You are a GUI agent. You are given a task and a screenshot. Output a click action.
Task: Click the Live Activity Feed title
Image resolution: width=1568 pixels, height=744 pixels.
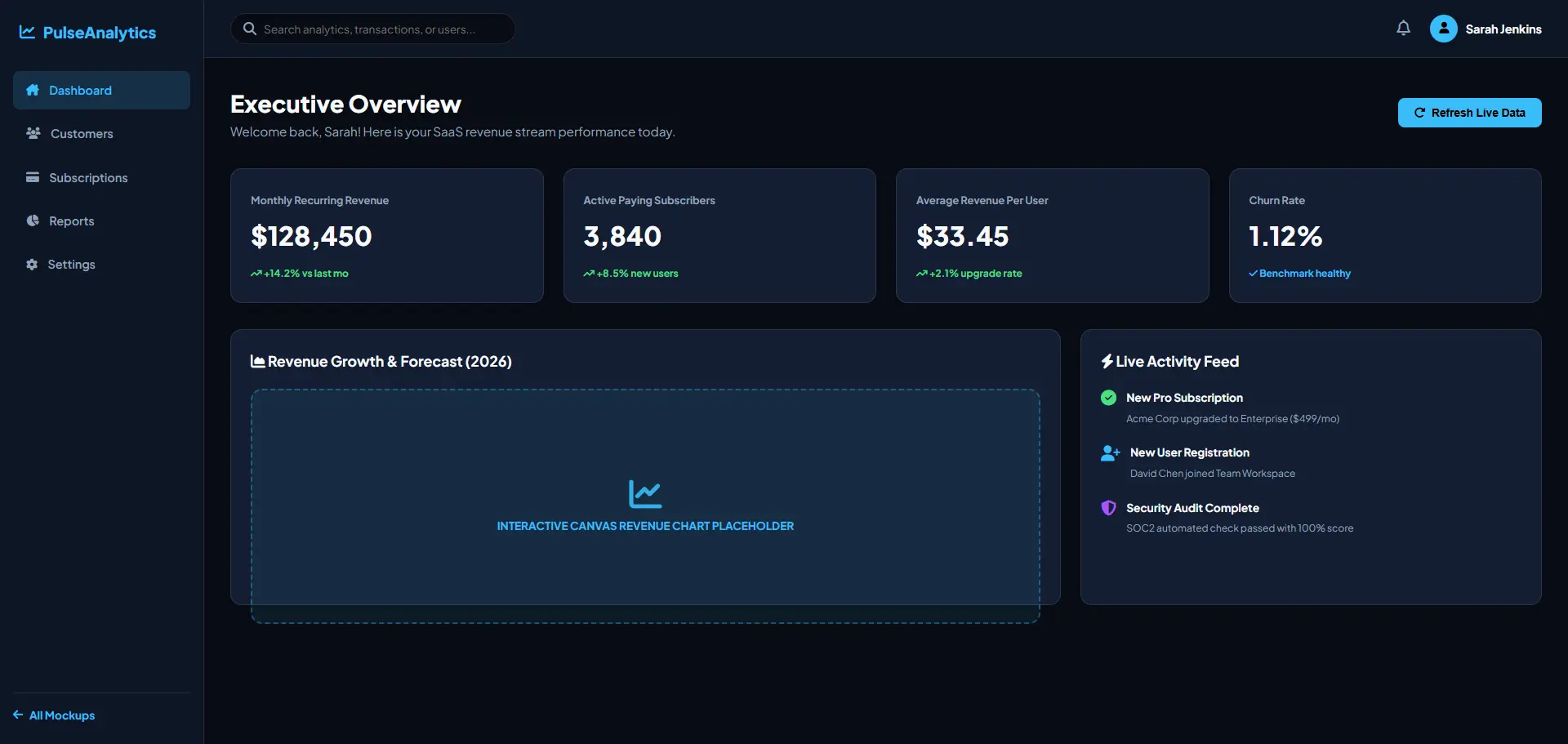tap(1178, 361)
